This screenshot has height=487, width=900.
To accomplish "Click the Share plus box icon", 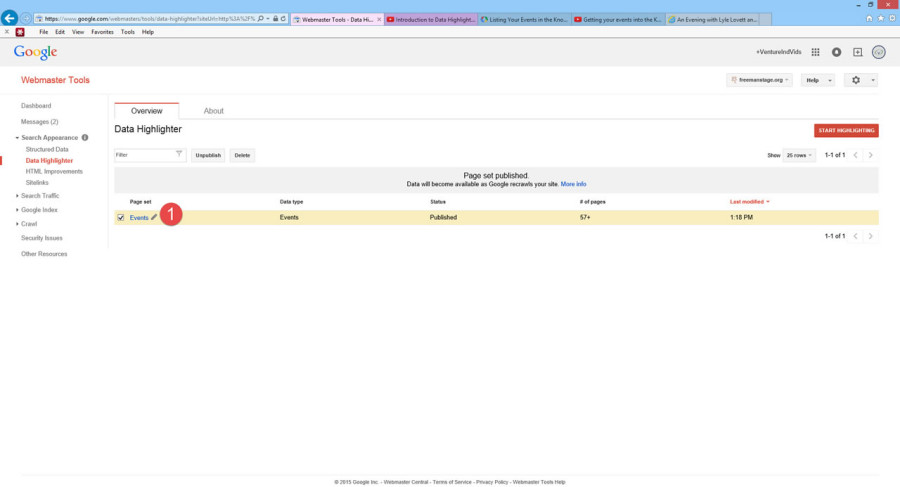I will (858, 52).
